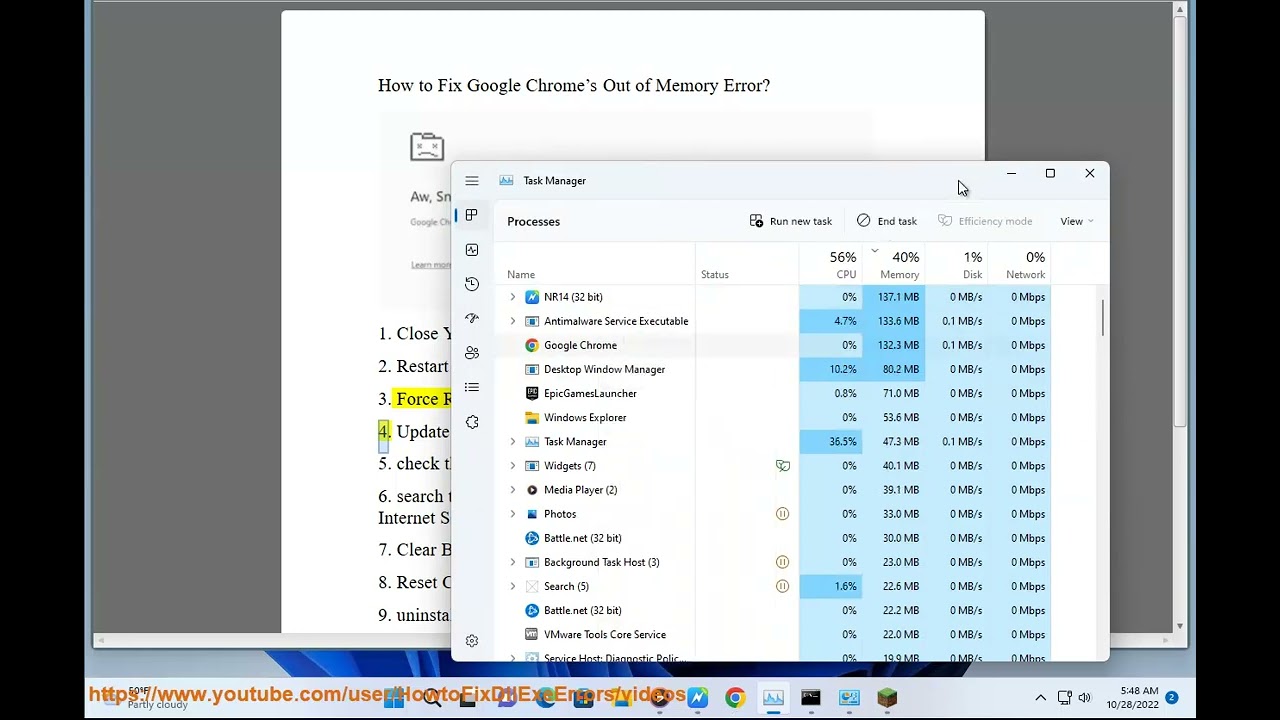
Task: Open the Minecraft block taskbar icon
Action: coord(887,698)
